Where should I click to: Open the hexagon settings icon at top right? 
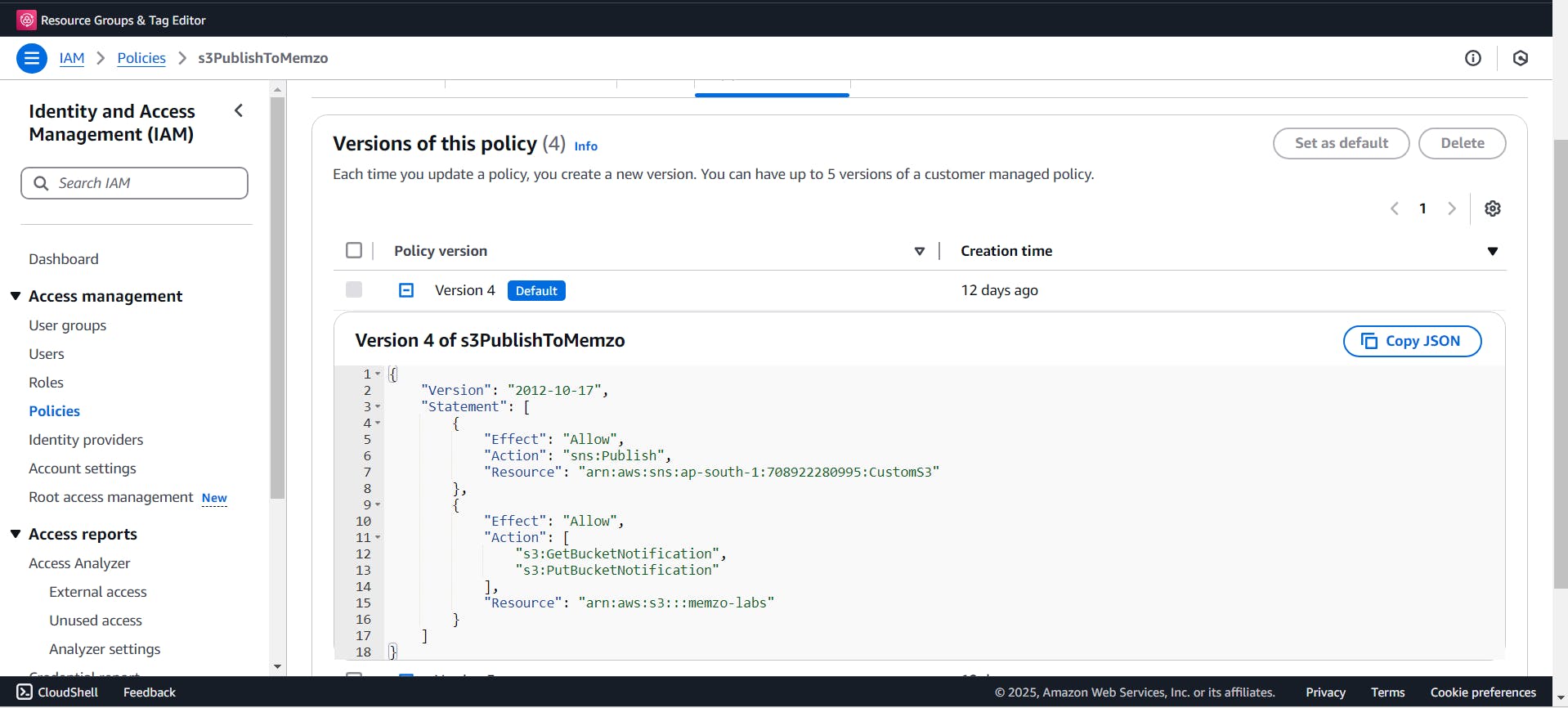pyautogui.click(x=1521, y=58)
